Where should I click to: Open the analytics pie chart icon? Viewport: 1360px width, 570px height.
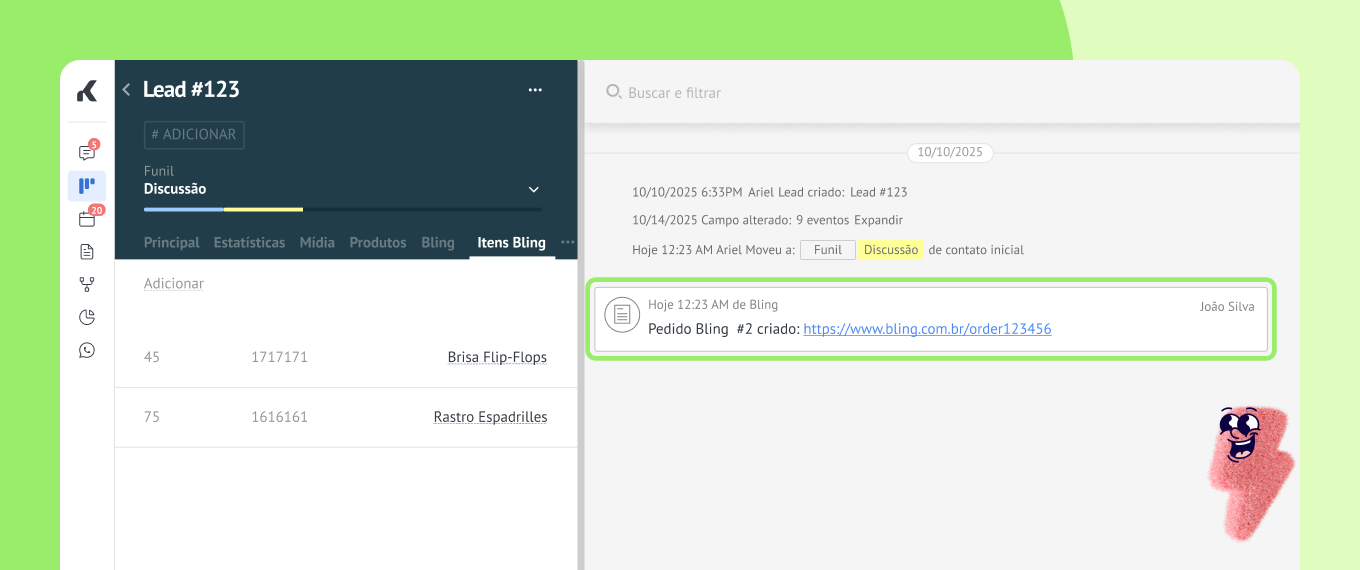click(x=87, y=318)
